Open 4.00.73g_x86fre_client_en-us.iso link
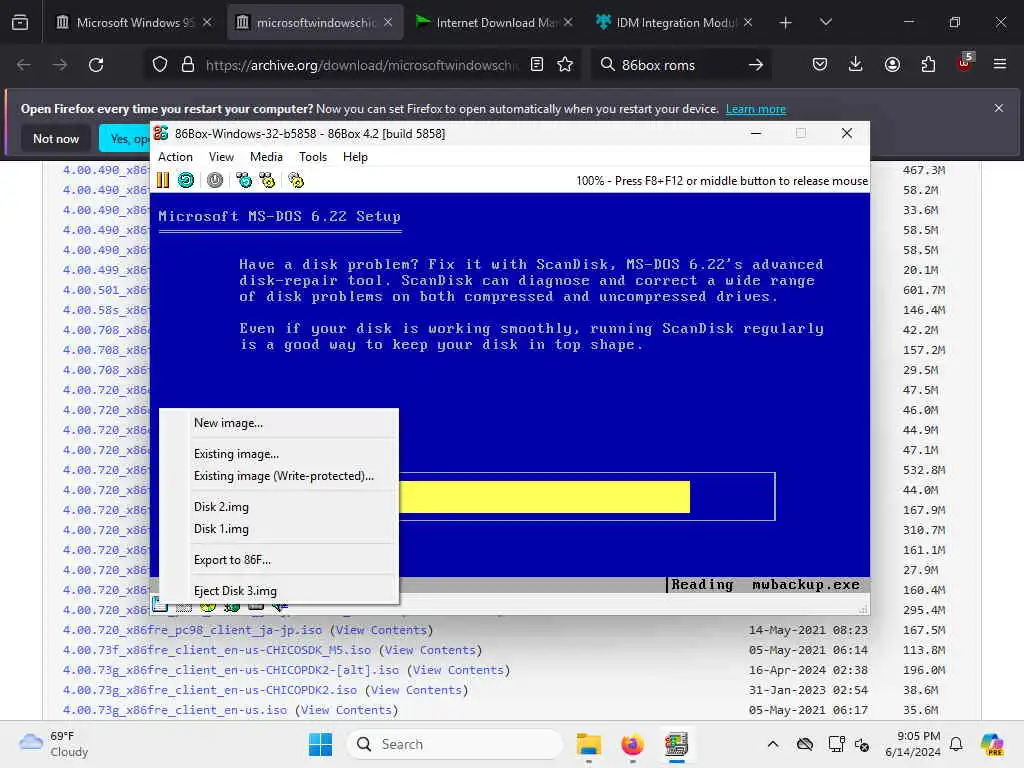The image size is (1024, 768). point(174,710)
